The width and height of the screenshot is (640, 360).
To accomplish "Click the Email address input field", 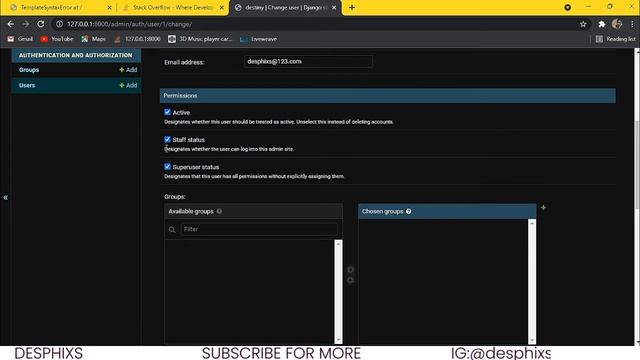I will tap(308, 62).
